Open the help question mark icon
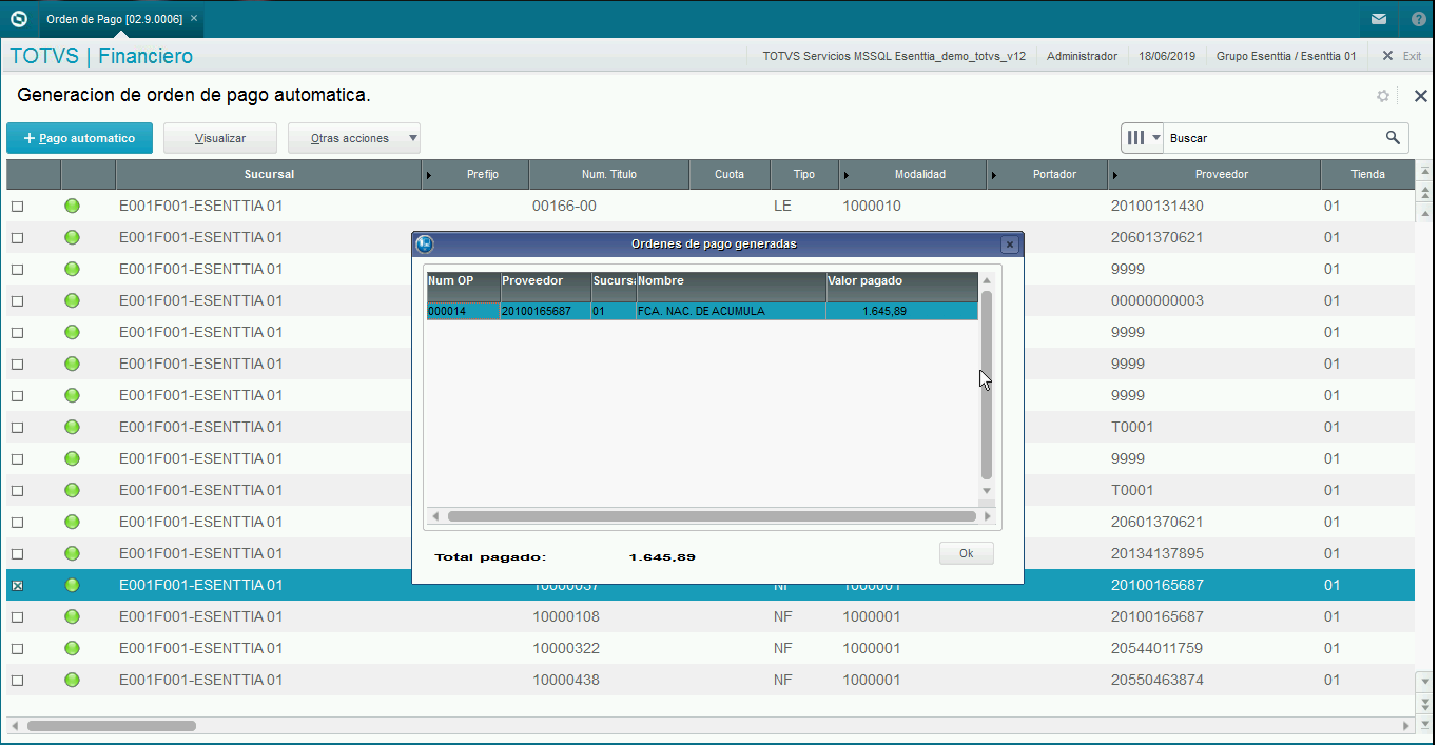The height and width of the screenshot is (745, 1435). tap(1418, 19)
